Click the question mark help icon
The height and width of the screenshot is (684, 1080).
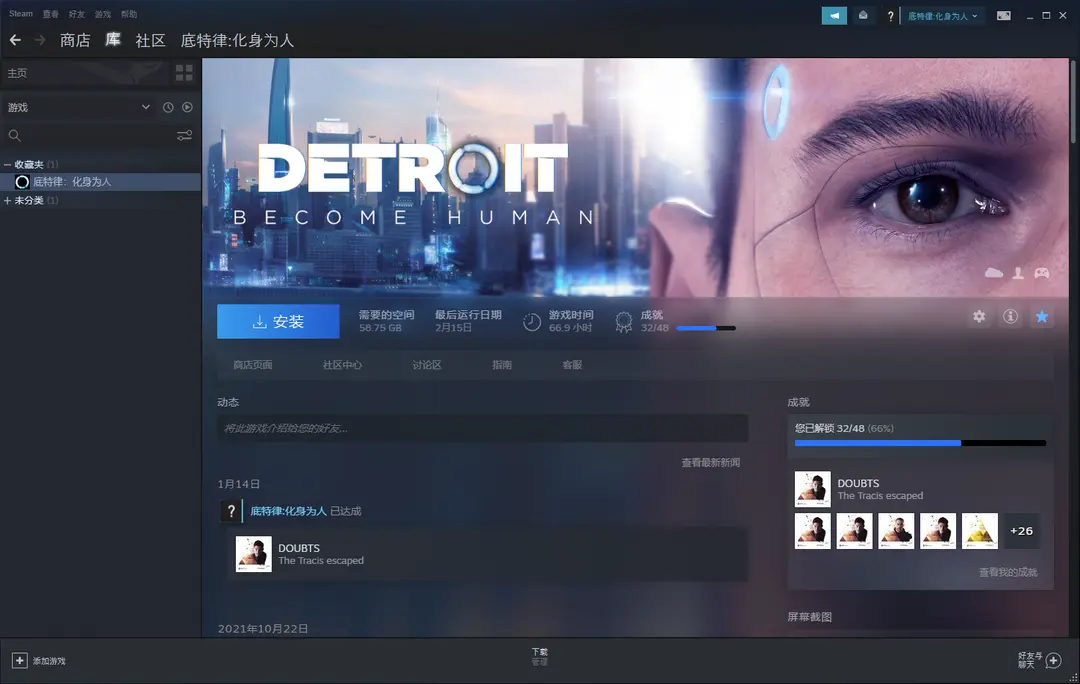click(x=890, y=16)
